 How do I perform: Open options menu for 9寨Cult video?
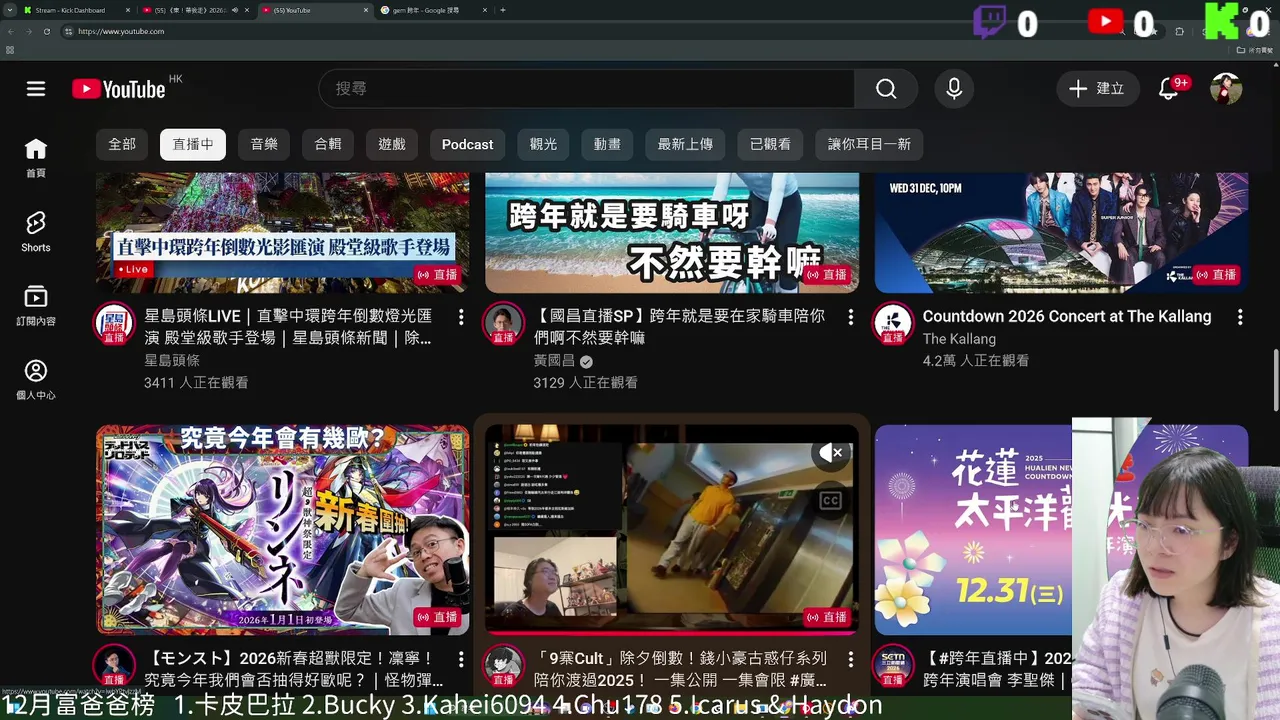[x=851, y=659]
